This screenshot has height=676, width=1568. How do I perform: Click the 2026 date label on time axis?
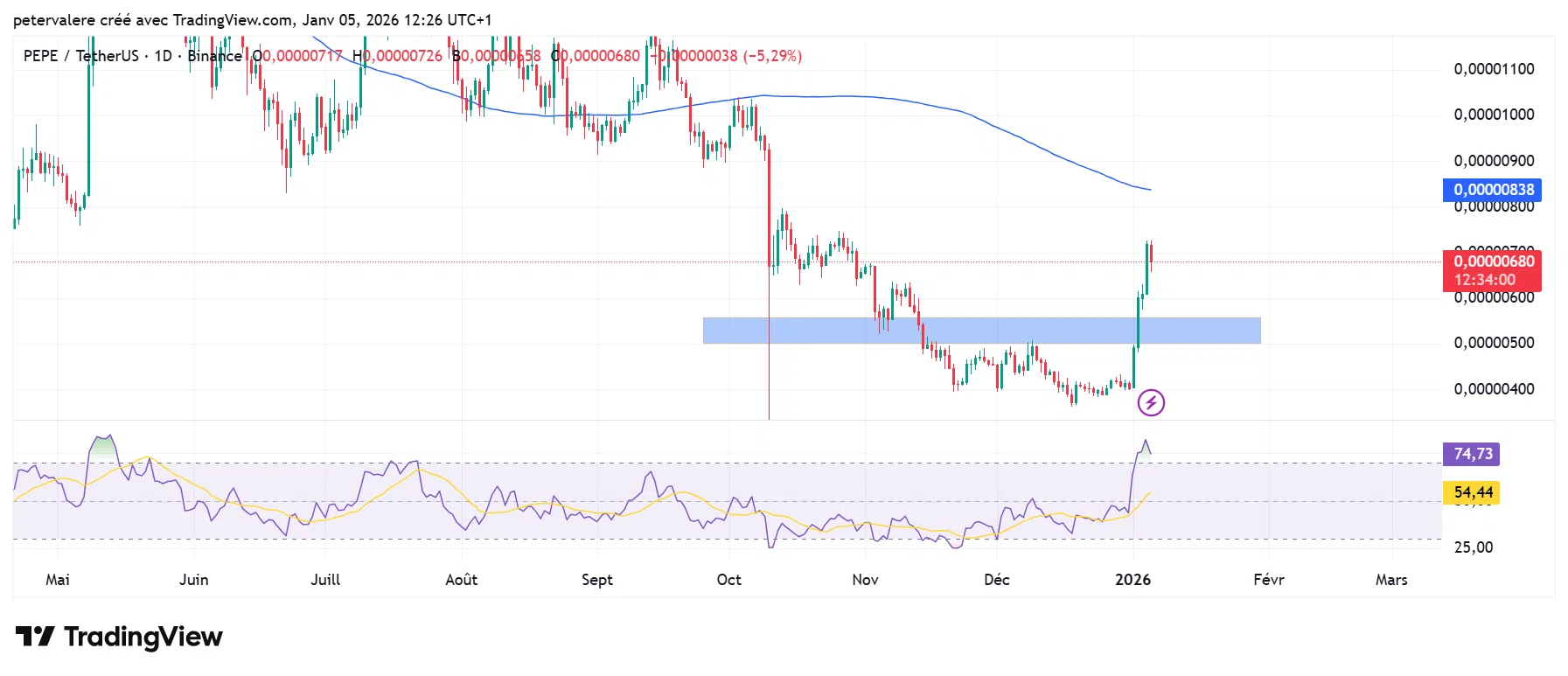pyautogui.click(x=1132, y=580)
